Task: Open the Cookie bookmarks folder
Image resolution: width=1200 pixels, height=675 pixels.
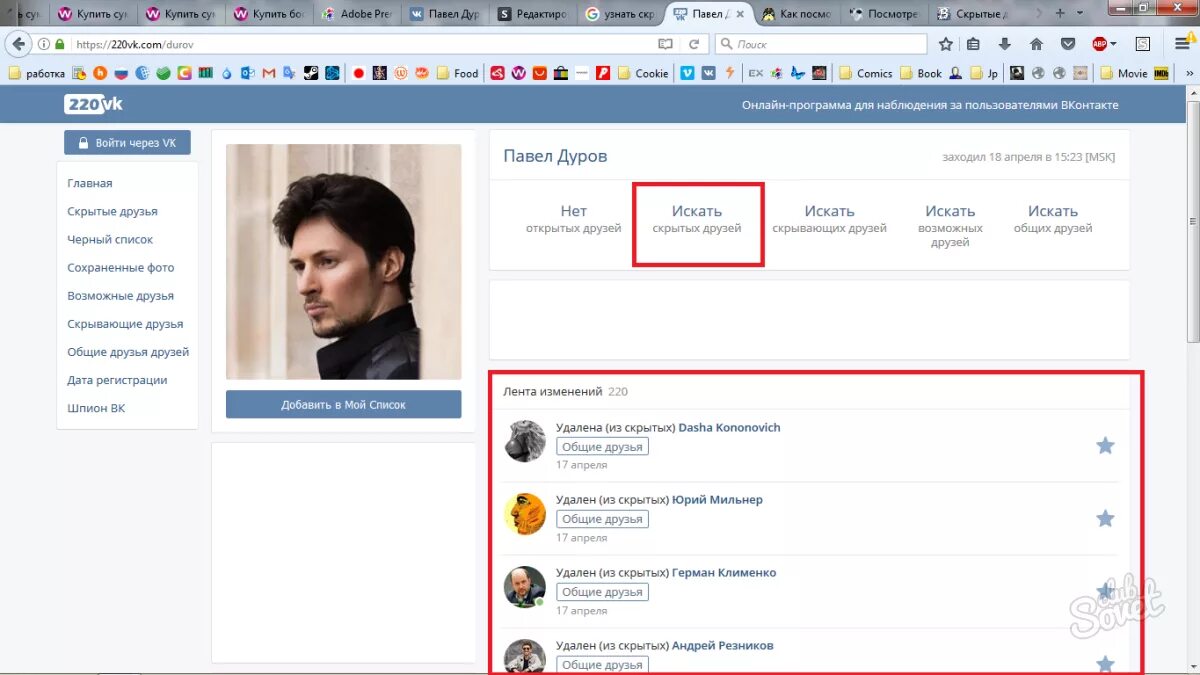Action: 643,73
